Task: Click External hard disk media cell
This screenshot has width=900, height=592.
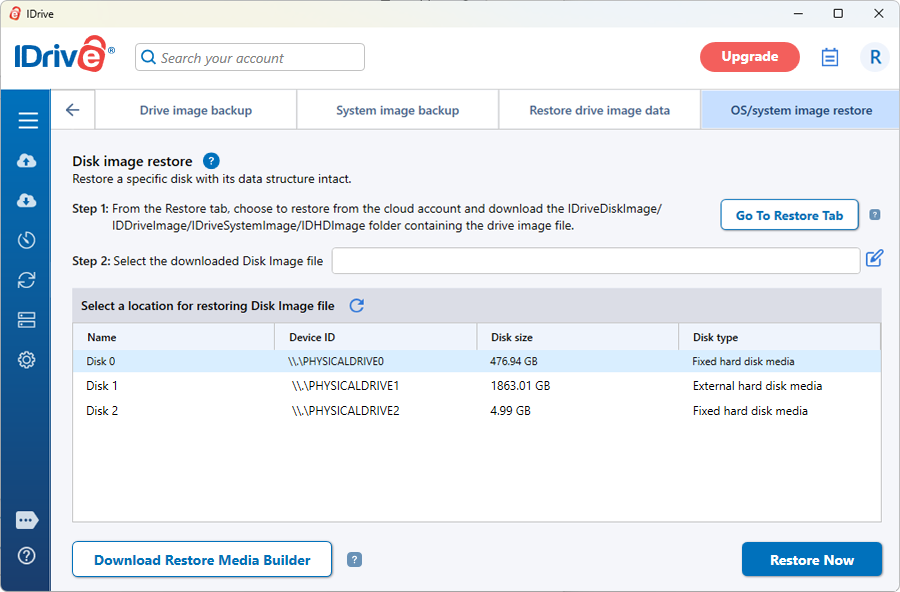Action: (x=757, y=386)
